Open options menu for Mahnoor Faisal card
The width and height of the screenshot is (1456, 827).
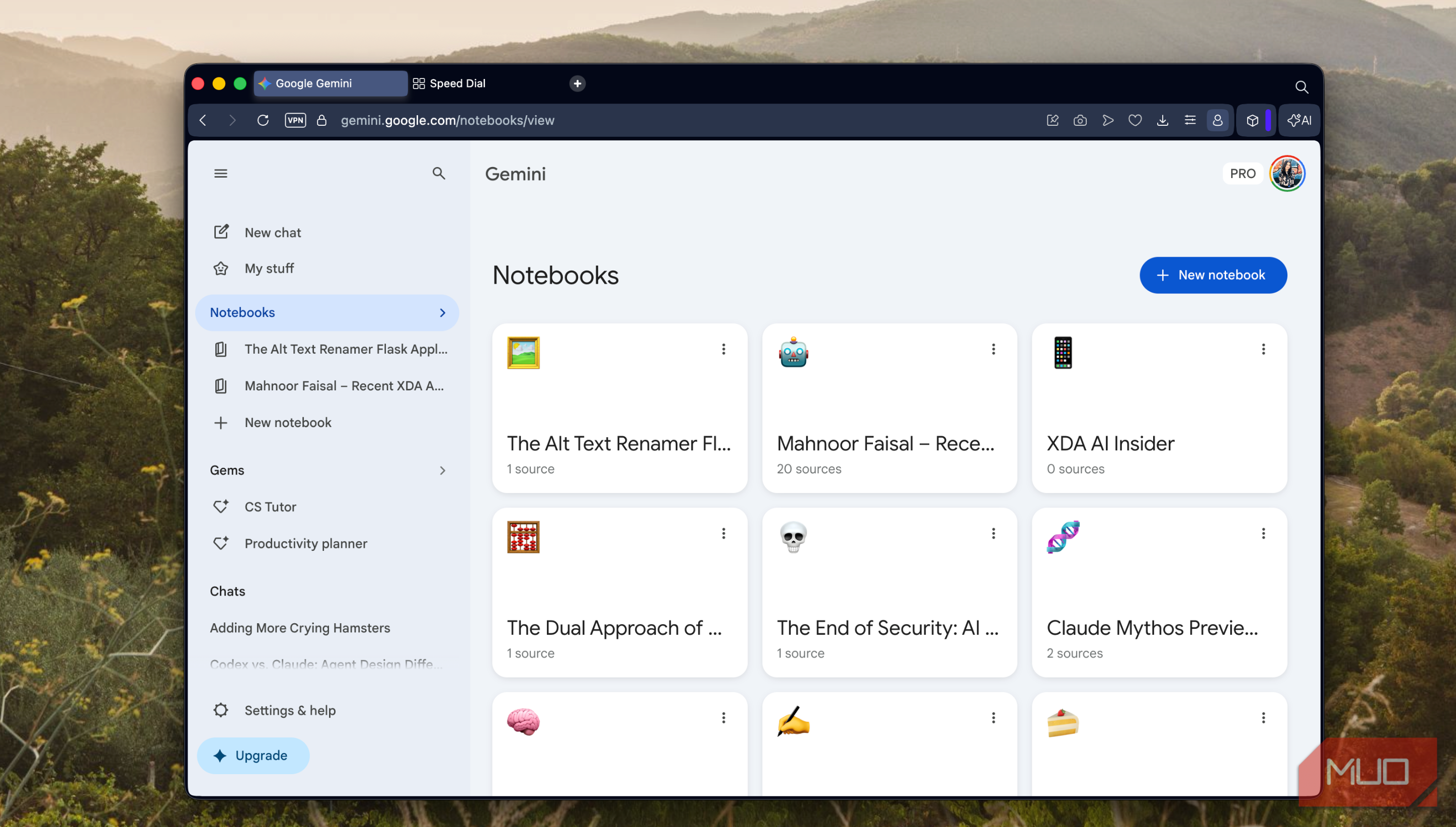(993, 349)
